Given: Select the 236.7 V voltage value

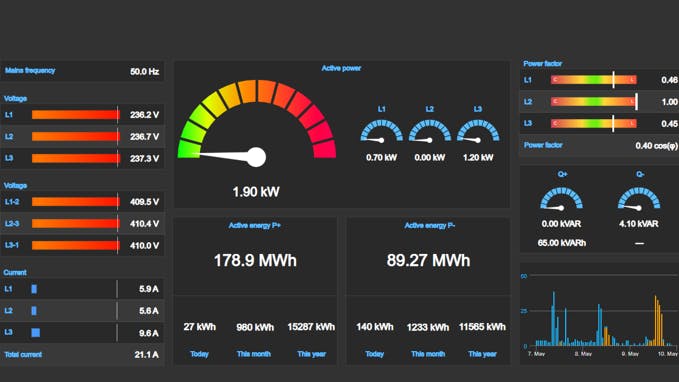Looking at the screenshot, I should (145, 137).
